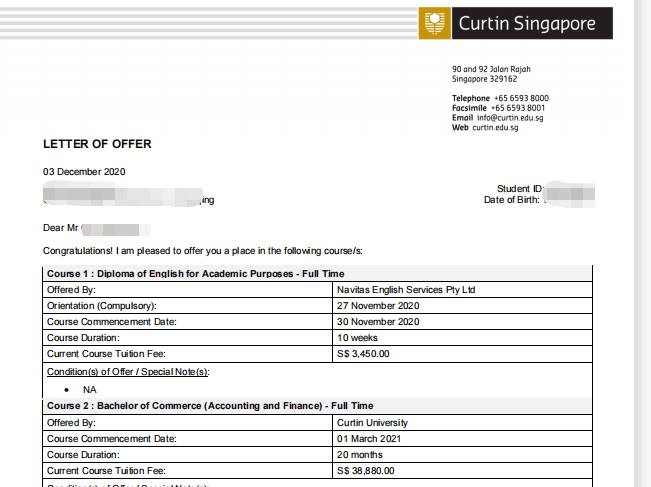
Task: Select the 'LETTER OF OFFER' heading
Action: coord(97,144)
